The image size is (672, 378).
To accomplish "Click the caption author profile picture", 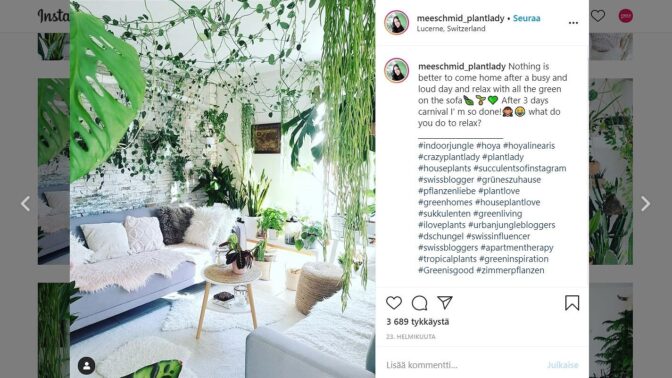I will point(396,70).
